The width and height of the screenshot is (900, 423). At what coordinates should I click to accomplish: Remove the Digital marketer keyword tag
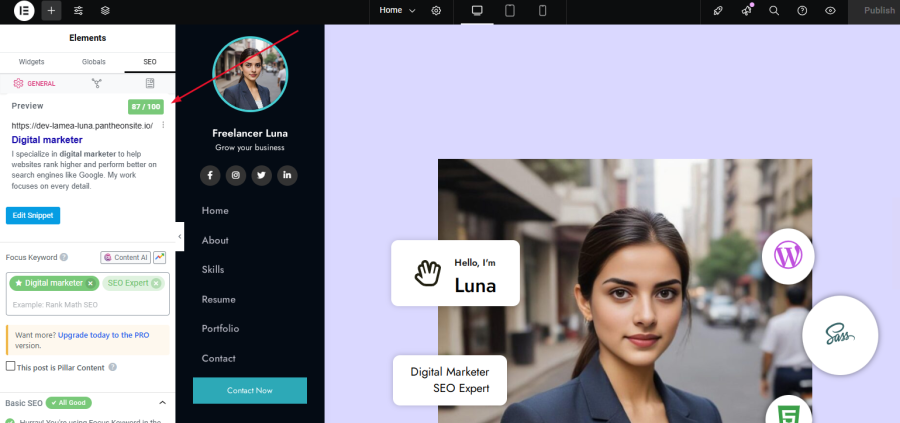point(90,284)
